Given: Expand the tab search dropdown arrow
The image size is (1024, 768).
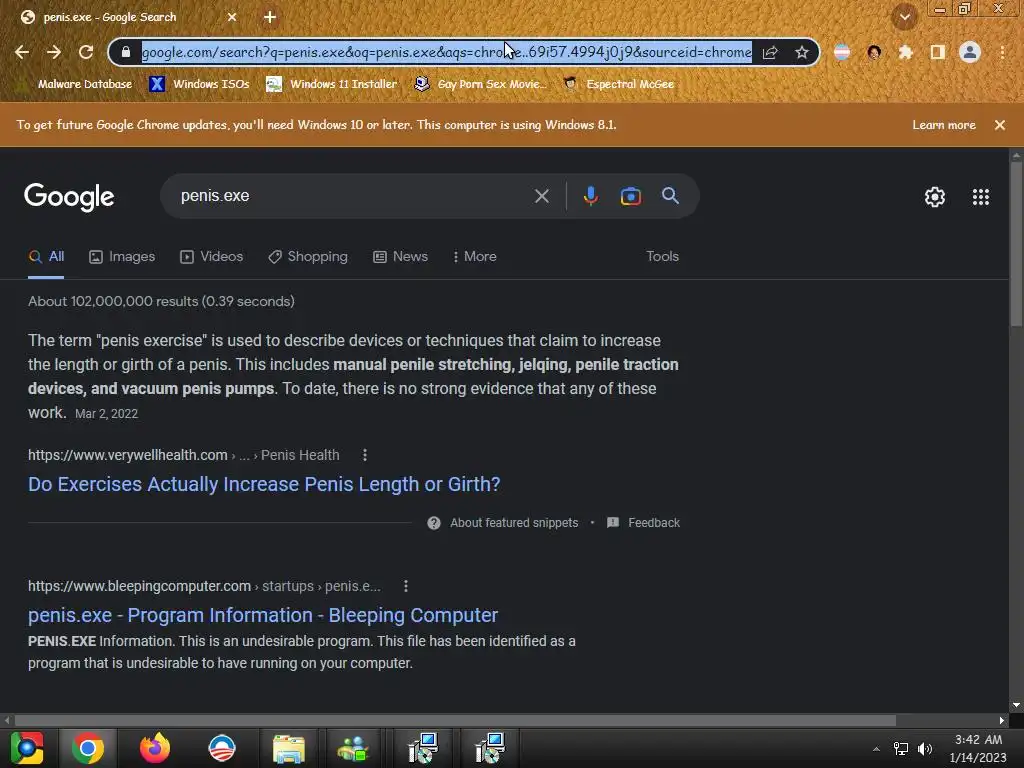Looking at the screenshot, I should click(x=904, y=17).
